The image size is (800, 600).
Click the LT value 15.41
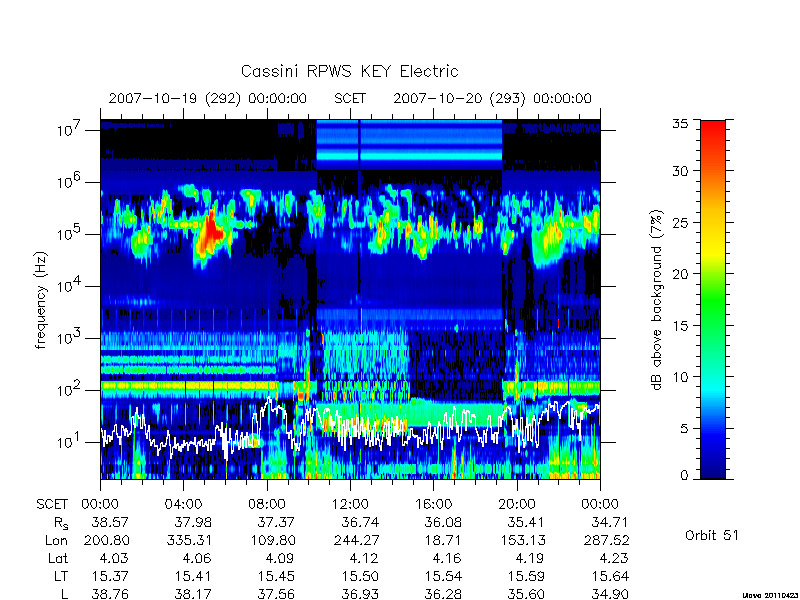[193, 577]
